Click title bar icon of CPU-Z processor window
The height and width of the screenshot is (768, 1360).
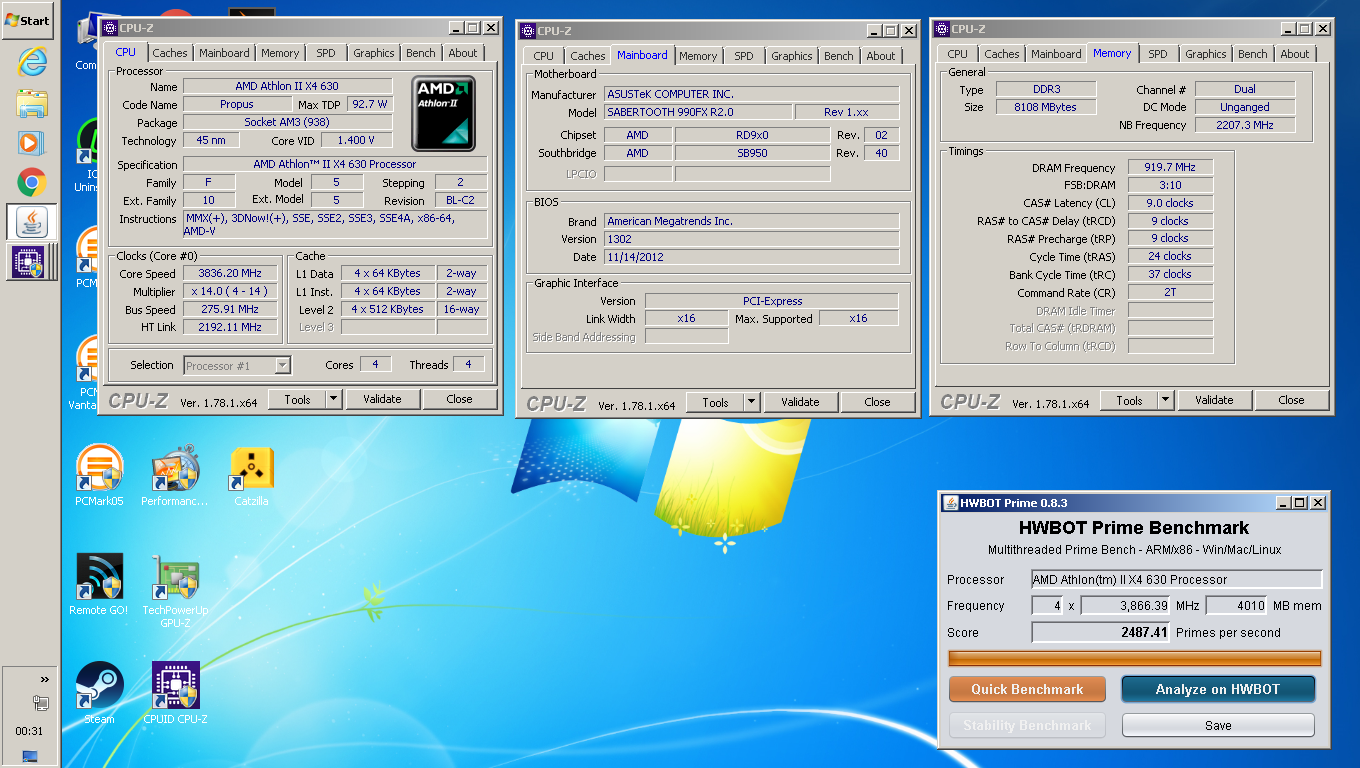pos(109,28)
